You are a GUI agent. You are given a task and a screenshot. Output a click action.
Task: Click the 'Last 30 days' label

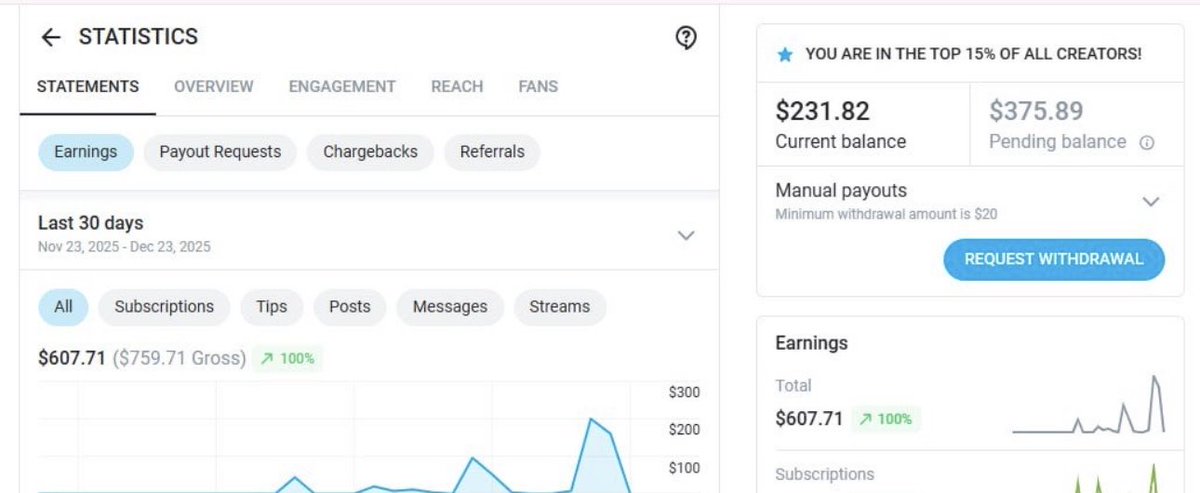(x=91, y=223)
